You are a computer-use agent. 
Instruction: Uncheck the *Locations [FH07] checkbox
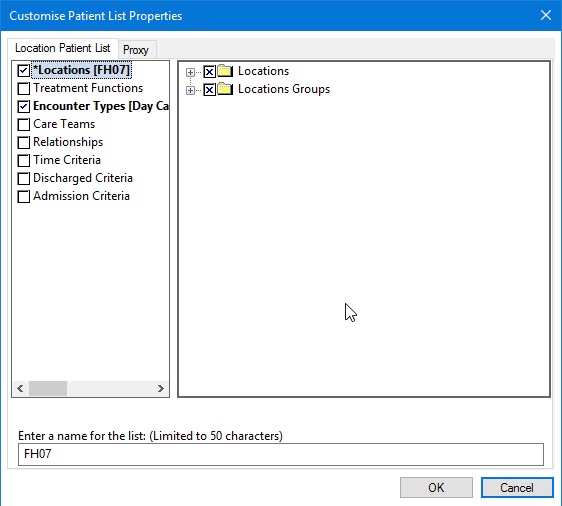24,70
